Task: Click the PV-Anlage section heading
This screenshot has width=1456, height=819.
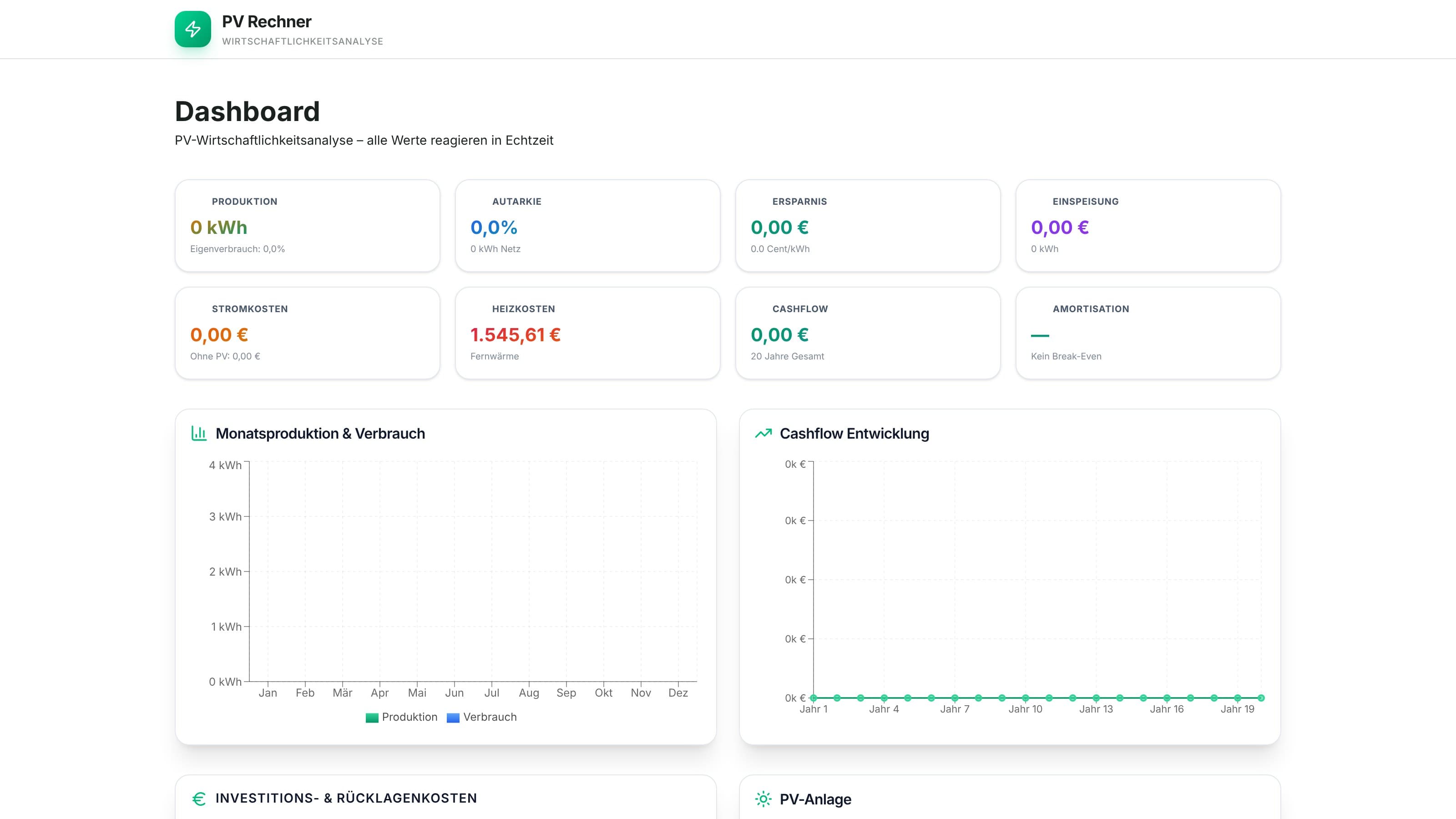Action: click(815, 799)
